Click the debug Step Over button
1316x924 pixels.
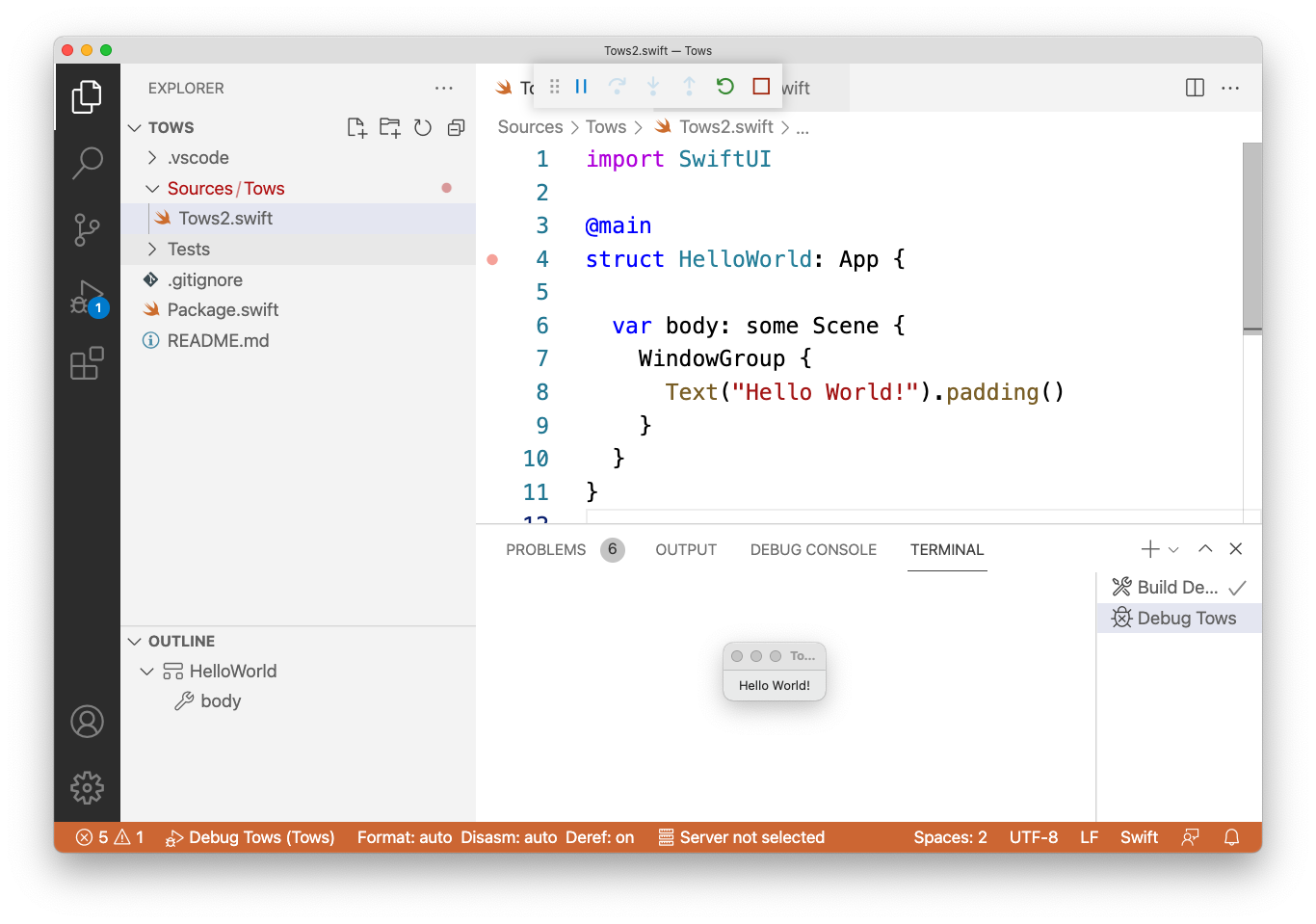coord(618,87)
